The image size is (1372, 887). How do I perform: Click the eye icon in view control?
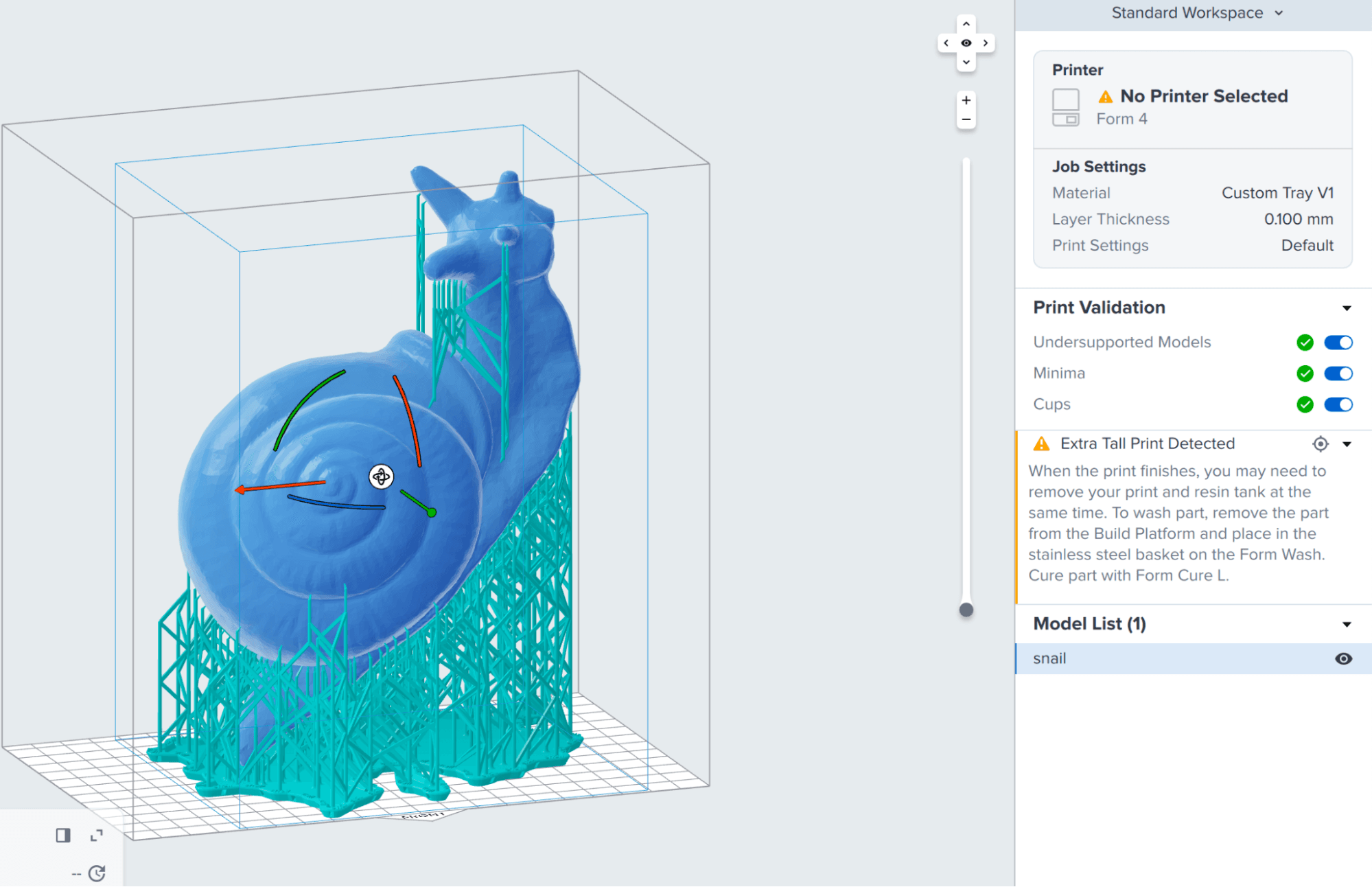click(966, 43)
